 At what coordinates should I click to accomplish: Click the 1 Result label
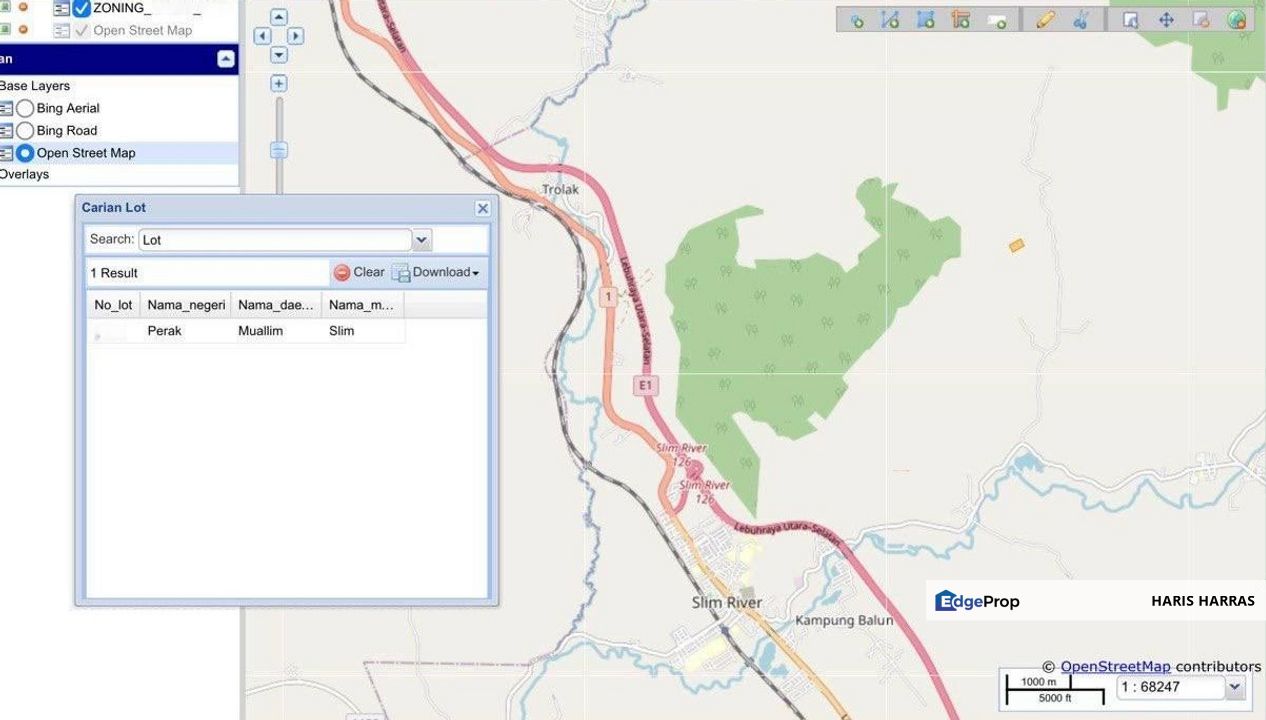point(114,273)
